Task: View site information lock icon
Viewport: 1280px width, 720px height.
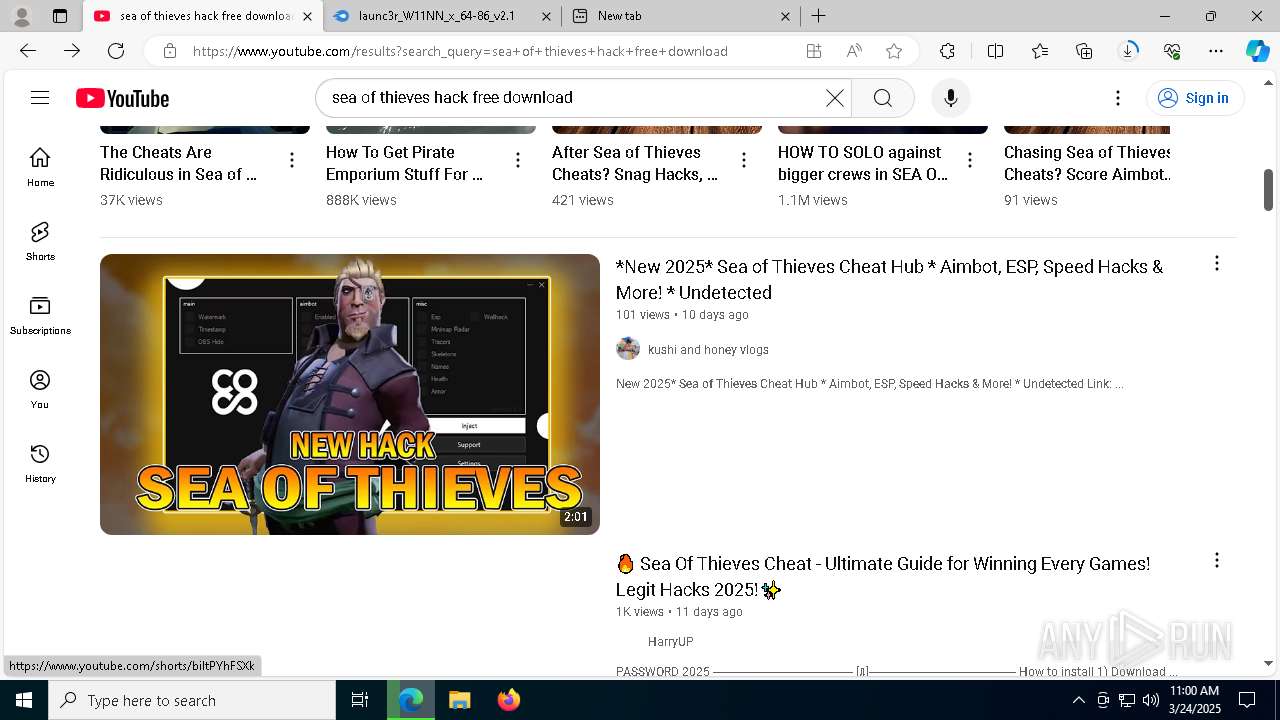Action: pyautogui.click(x=170, y=51)
